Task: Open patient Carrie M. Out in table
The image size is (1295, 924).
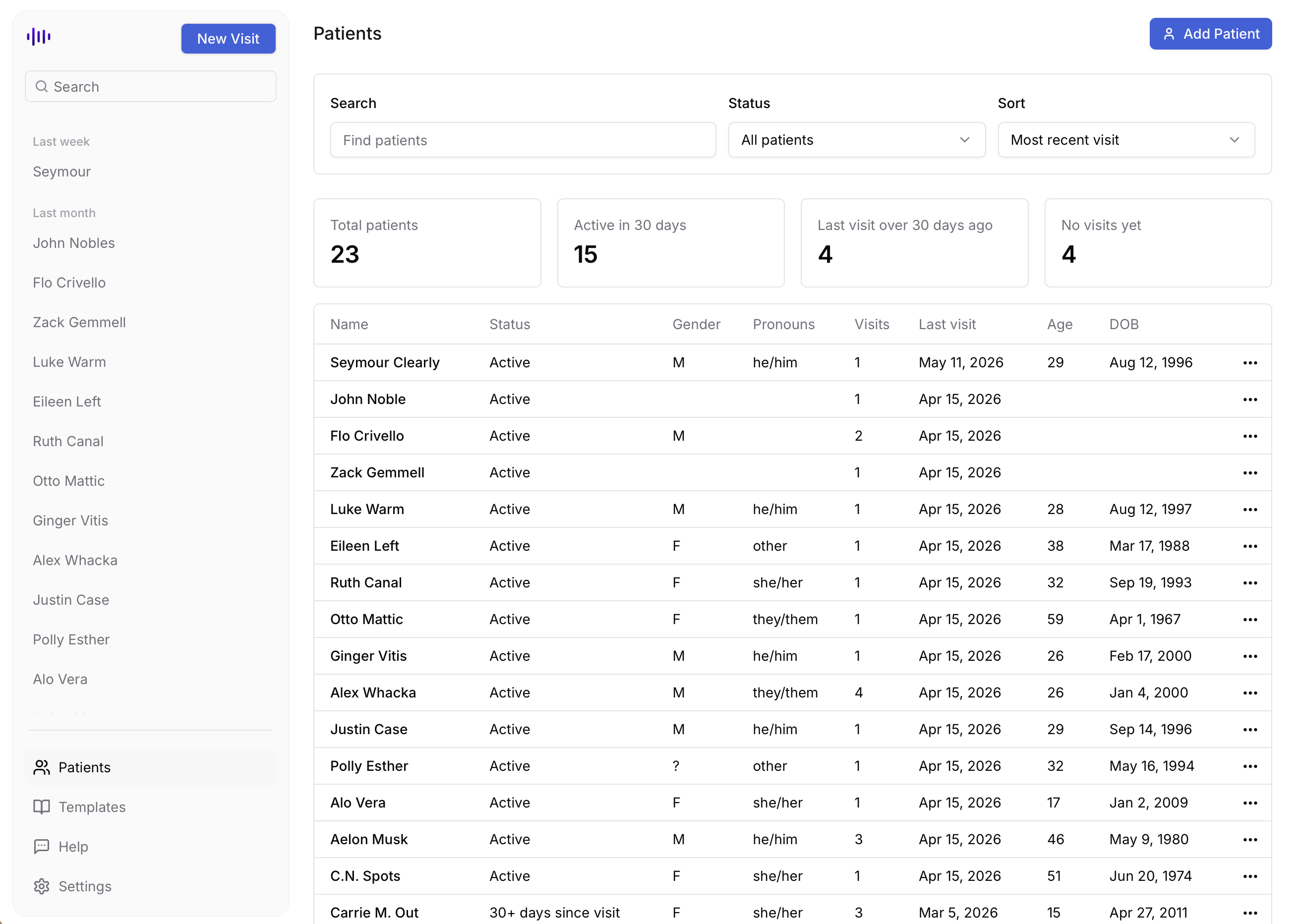Action: coord(374,913)
